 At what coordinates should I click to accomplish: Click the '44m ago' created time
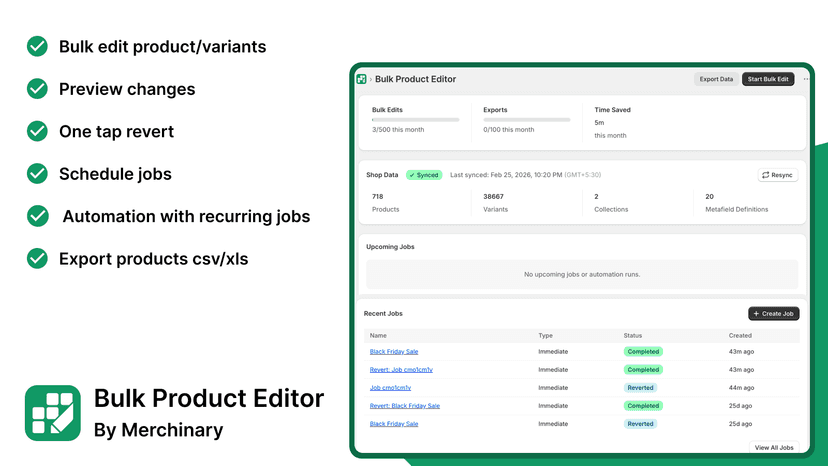[x=741, y=387]
